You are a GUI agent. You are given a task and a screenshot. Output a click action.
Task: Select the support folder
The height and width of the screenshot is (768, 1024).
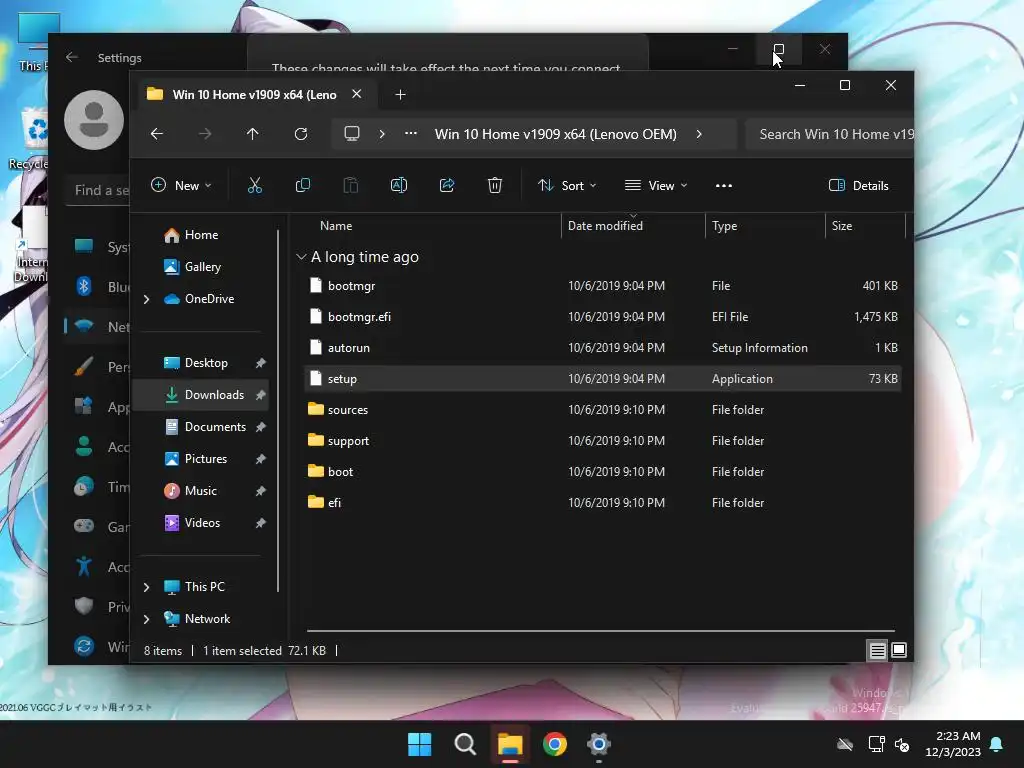(603, 441)
